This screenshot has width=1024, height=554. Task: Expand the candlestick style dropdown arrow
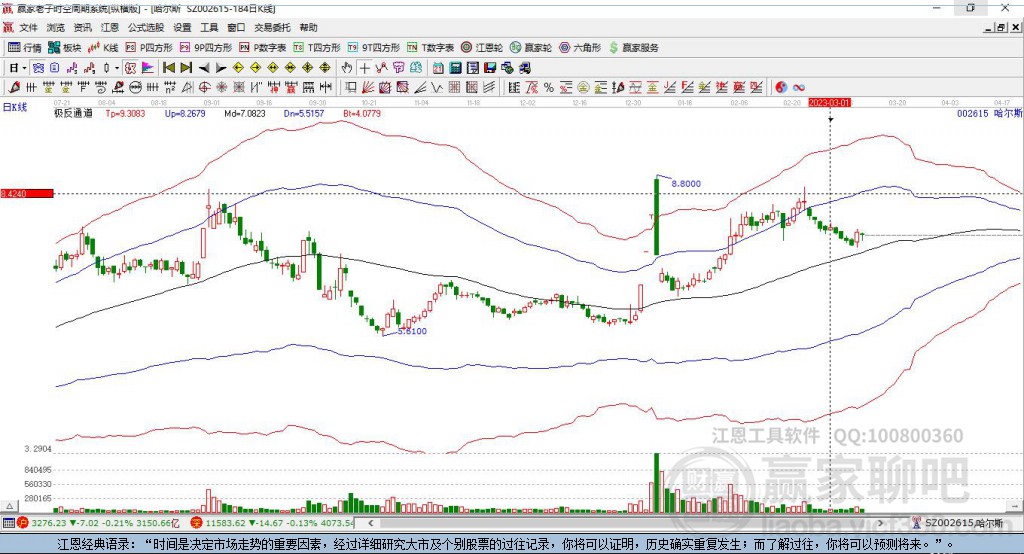(117, 68)
